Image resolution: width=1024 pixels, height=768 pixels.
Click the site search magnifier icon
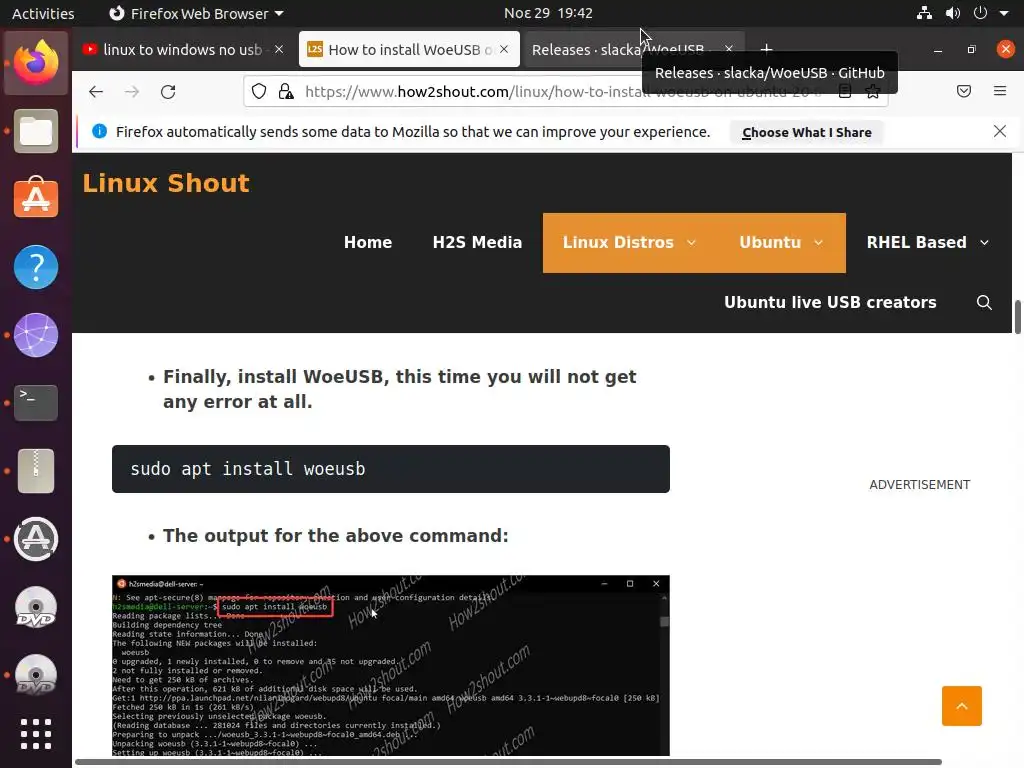[984, 302]
